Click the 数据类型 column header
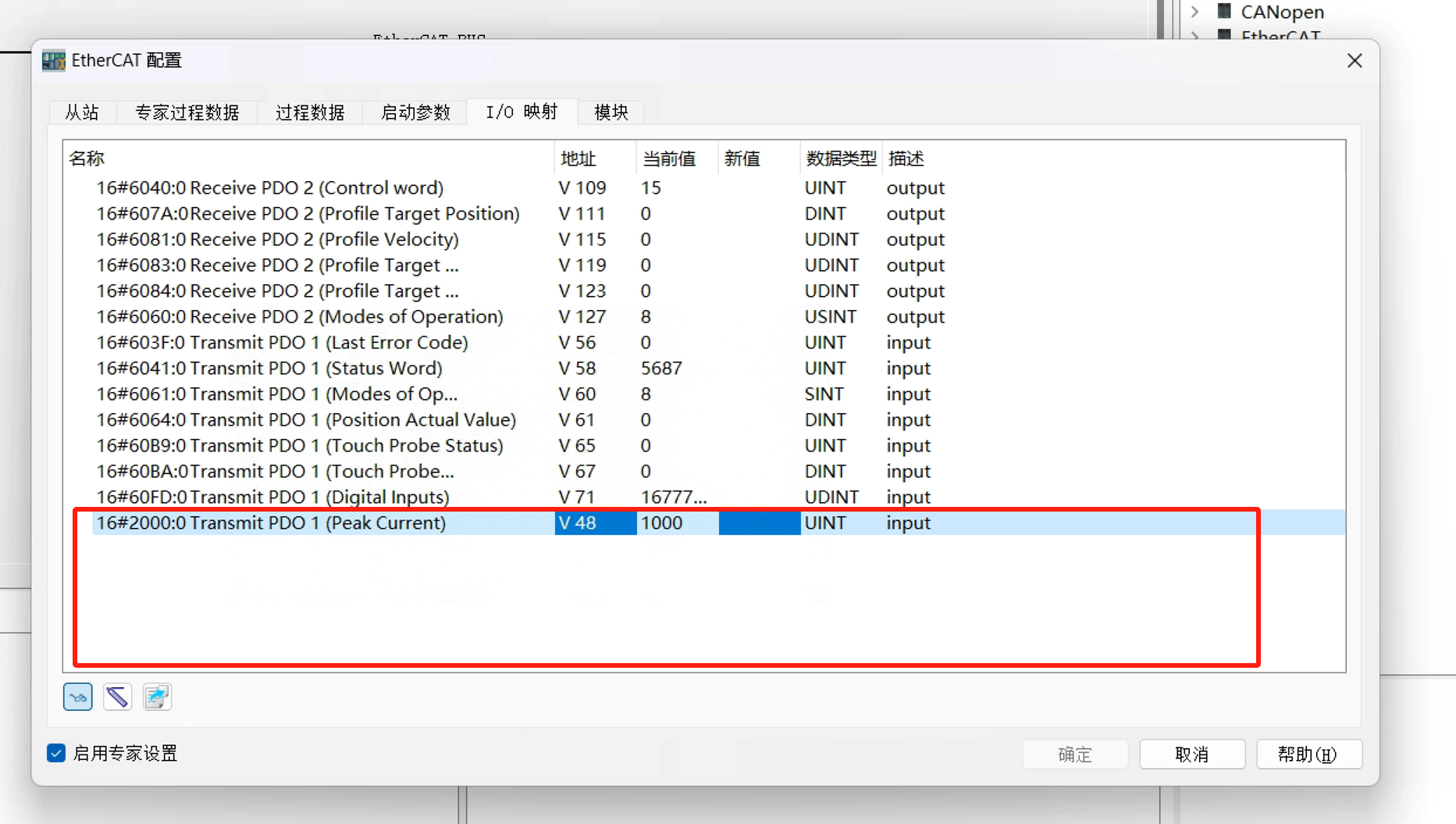The image size is (1456, 824). [841, 159]
